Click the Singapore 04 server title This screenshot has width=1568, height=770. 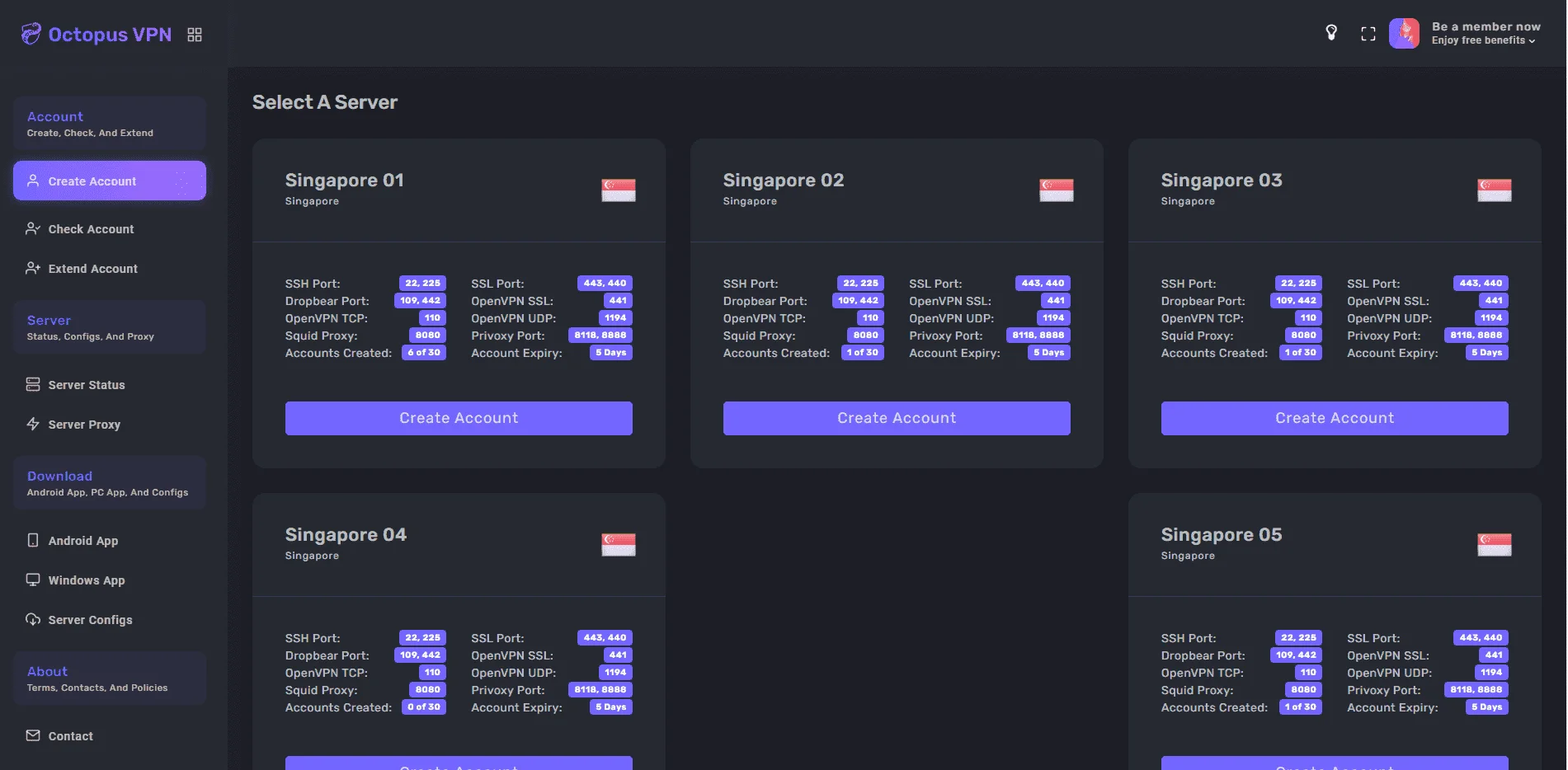pos(346,535)
